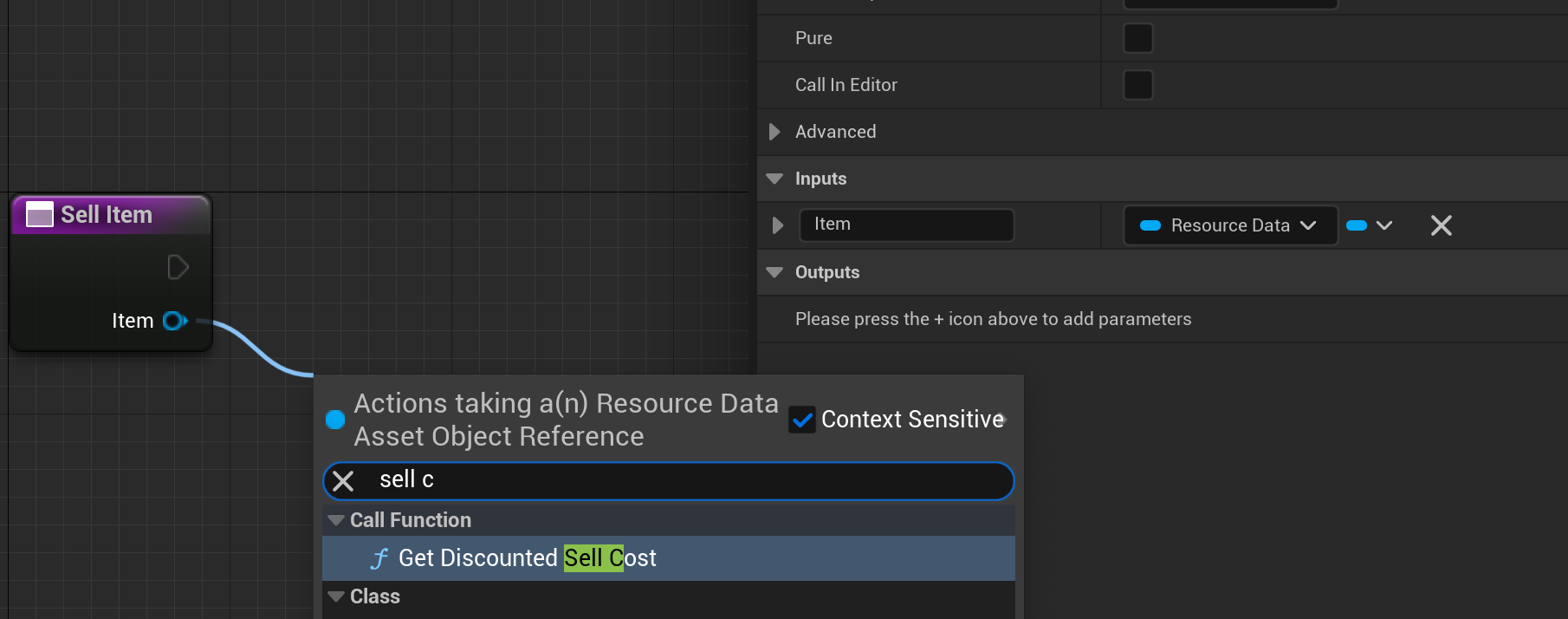
Task: Click the Sell Item node function icon
Action: (x=40, y=214)
